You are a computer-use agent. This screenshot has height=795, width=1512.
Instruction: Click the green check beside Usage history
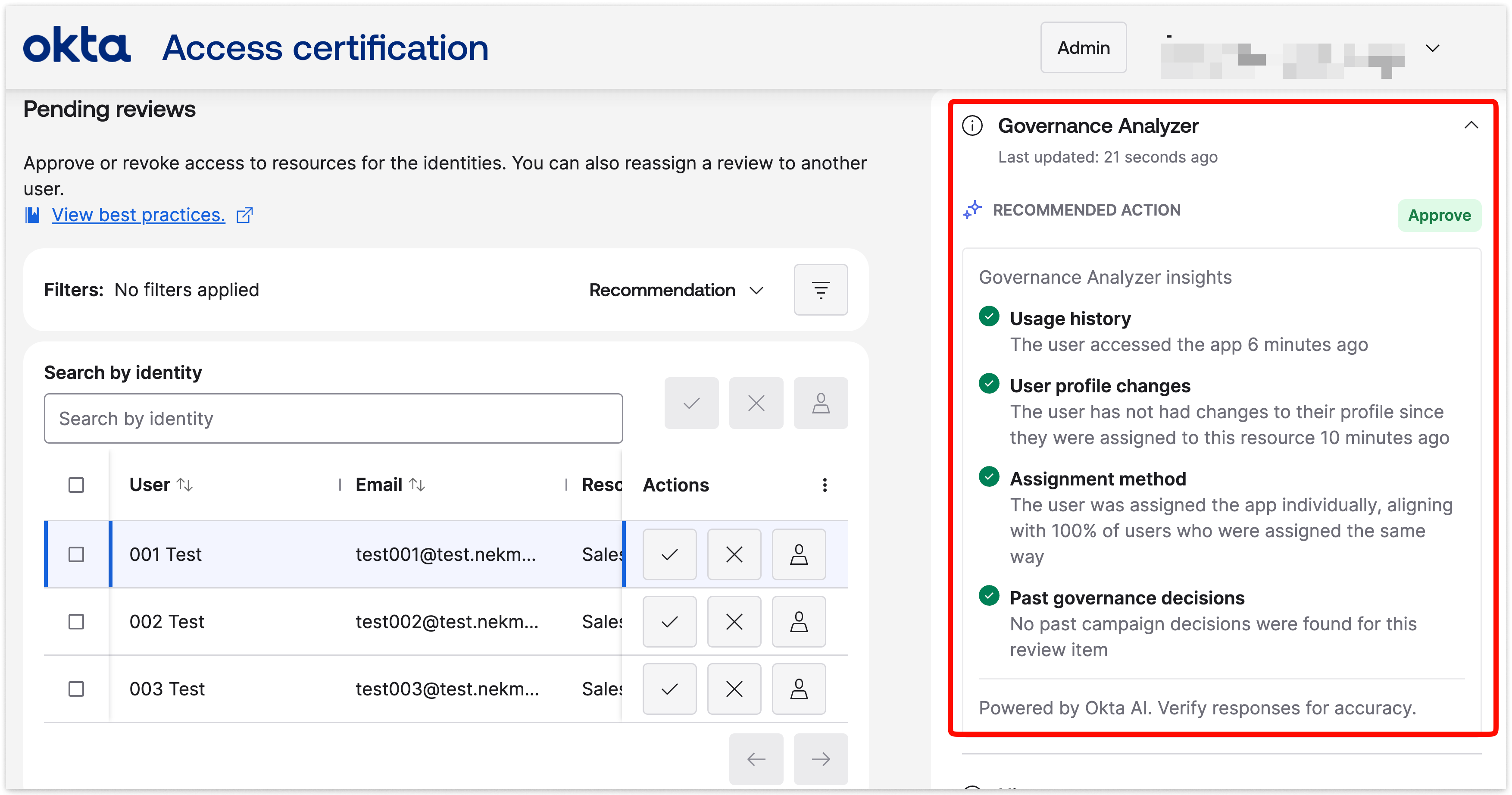pyautogui.click(x=989, y=316)
